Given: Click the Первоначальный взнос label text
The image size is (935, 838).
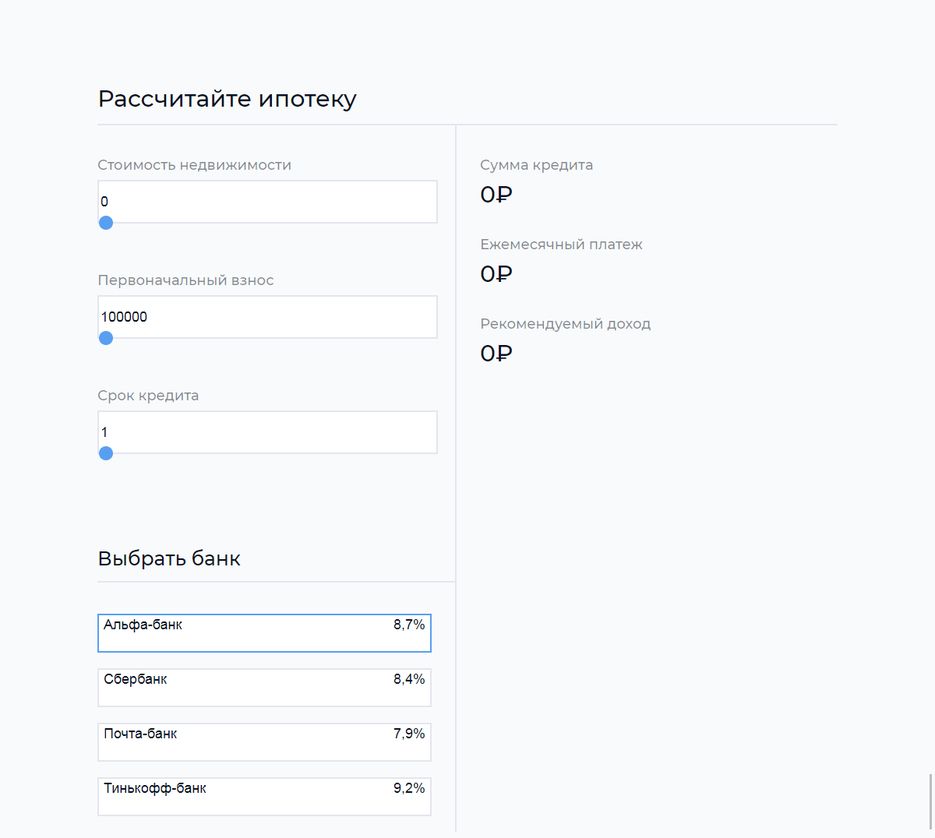Looking at the screenshot, I should 186,280.
